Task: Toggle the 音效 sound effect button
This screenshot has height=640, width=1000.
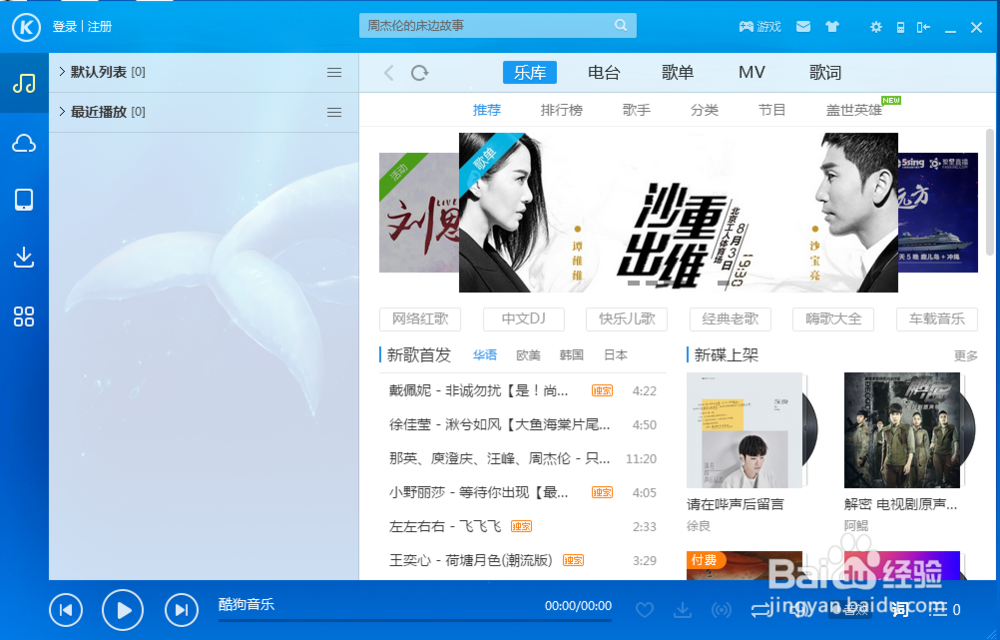Action: coord(849,610)
